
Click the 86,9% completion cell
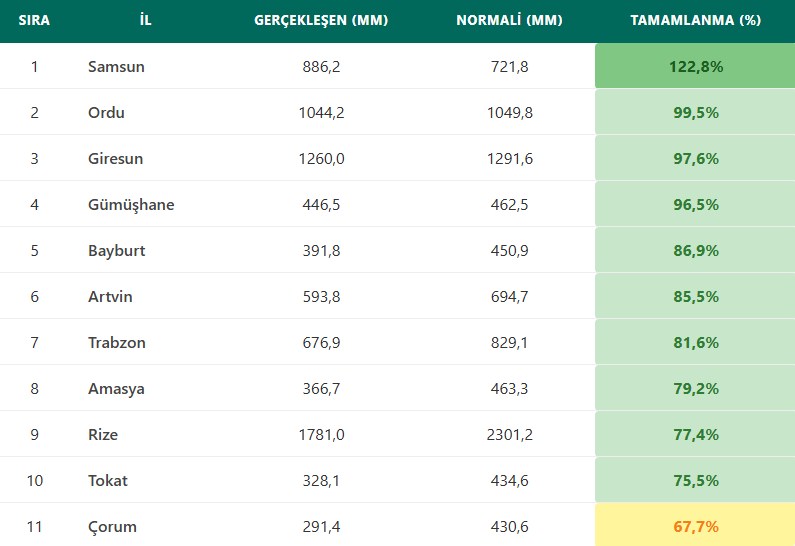click(x=695, y=250)
